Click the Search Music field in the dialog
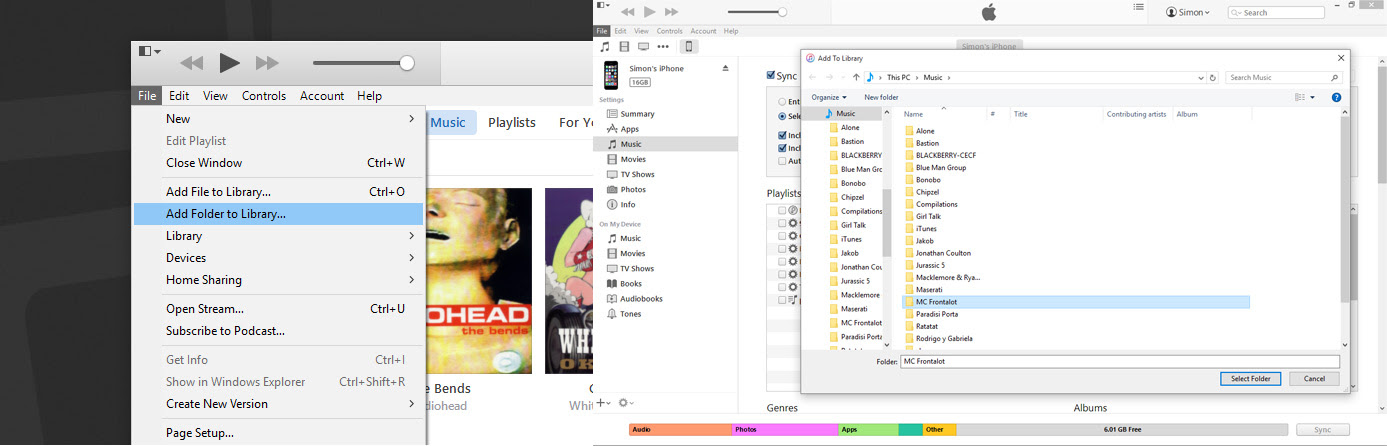The height and width of the screenshot is (446, 1387). [1284, 77]
